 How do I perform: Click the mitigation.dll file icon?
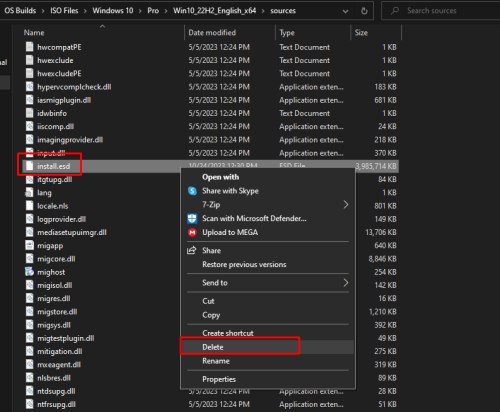coord(30,351)
